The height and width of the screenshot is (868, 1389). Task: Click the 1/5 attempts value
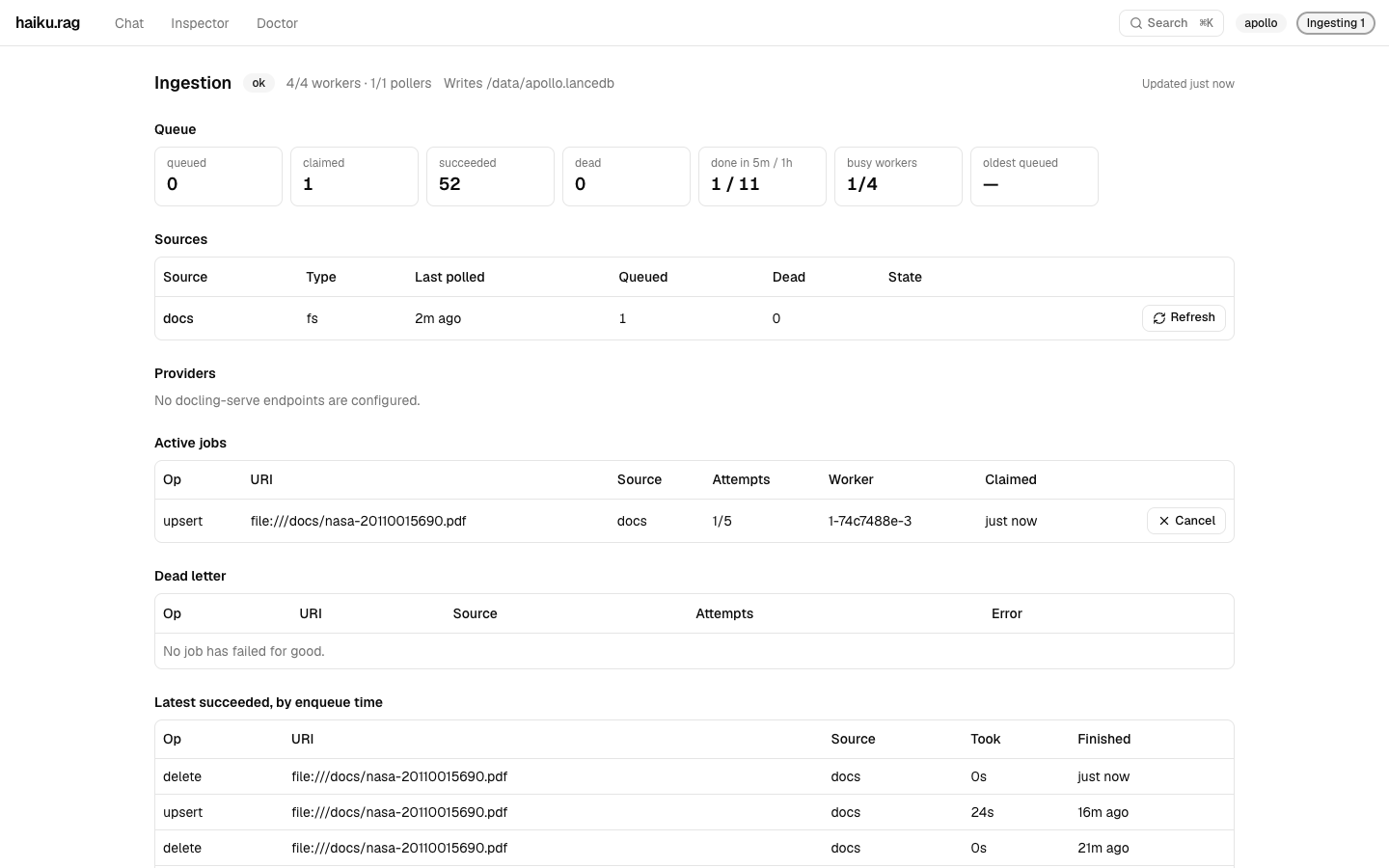point(722,521)
